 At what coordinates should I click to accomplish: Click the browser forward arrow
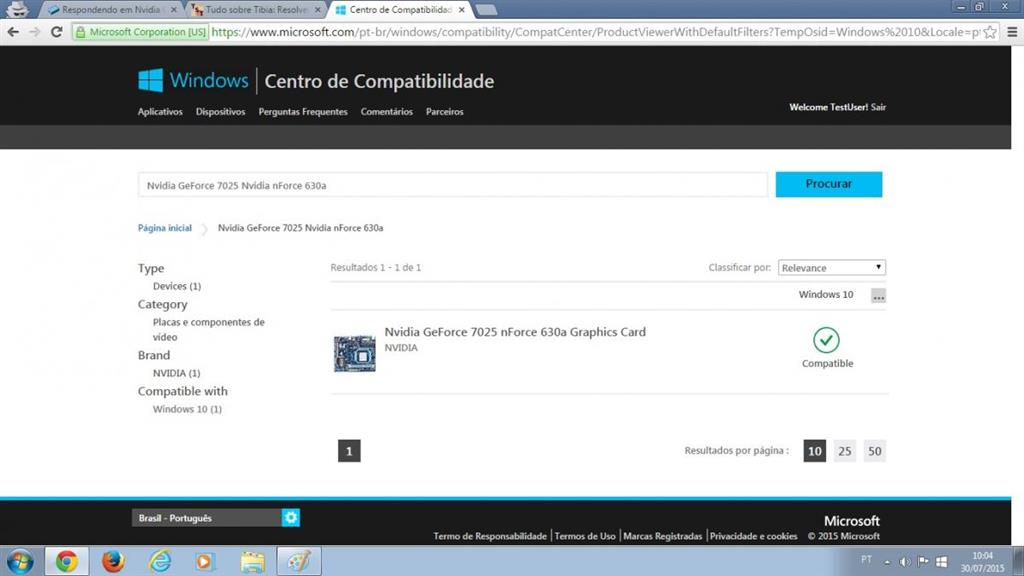click(35, 32)
